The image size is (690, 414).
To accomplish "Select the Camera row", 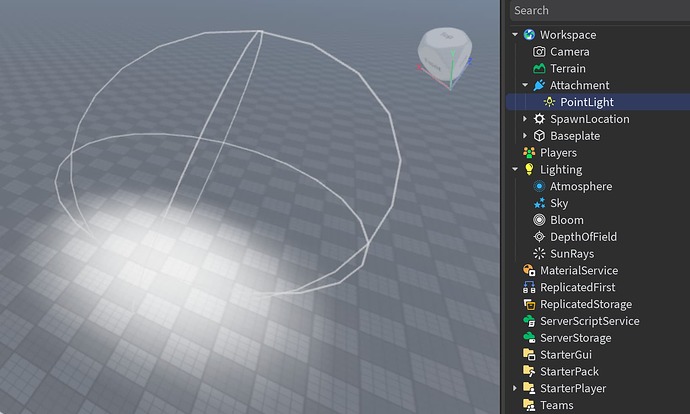I will pyautogui.click(x=598, y=51).
